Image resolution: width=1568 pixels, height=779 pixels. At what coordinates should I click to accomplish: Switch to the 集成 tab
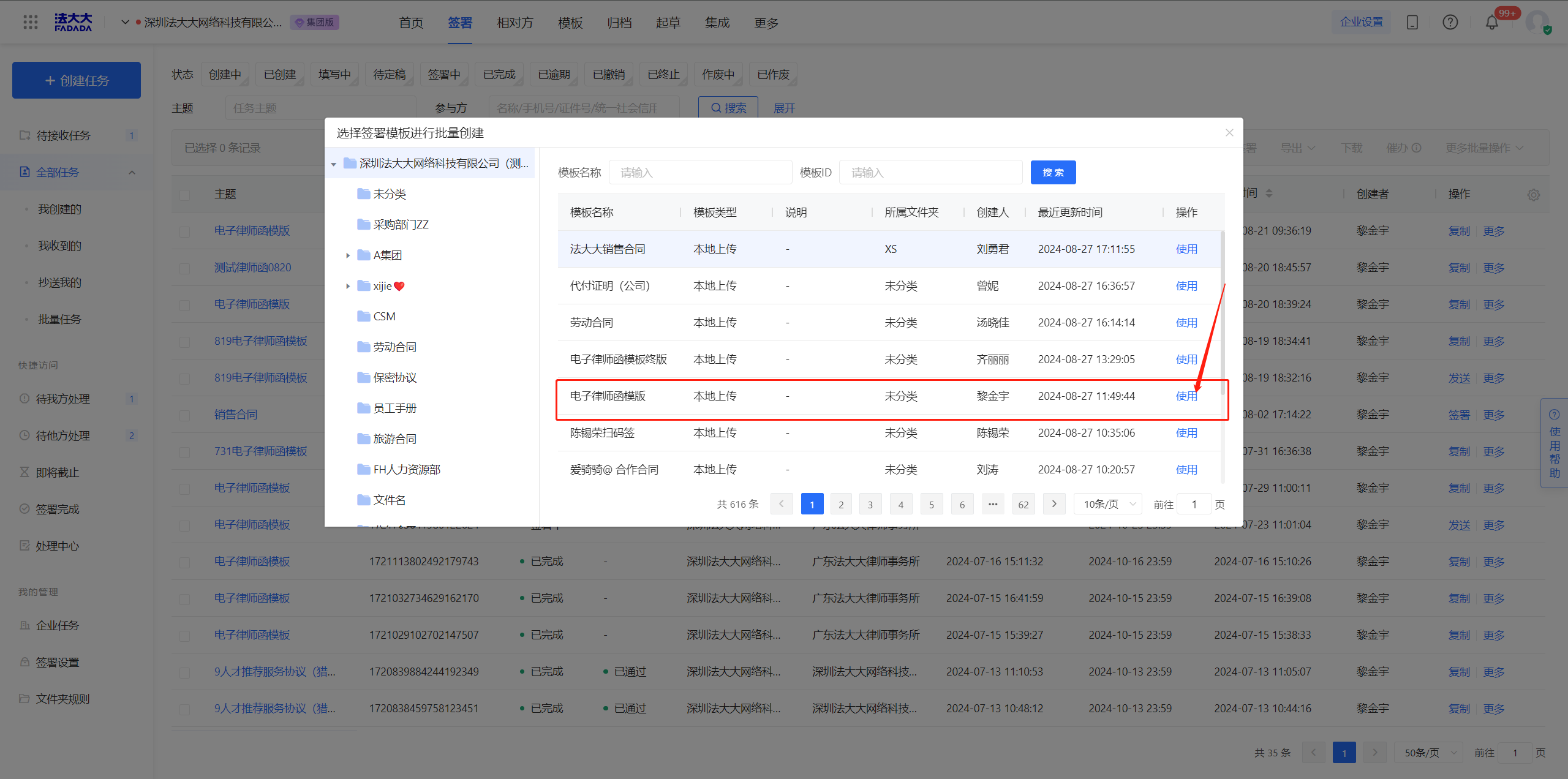pyautogui.click(x=717, y=23)
